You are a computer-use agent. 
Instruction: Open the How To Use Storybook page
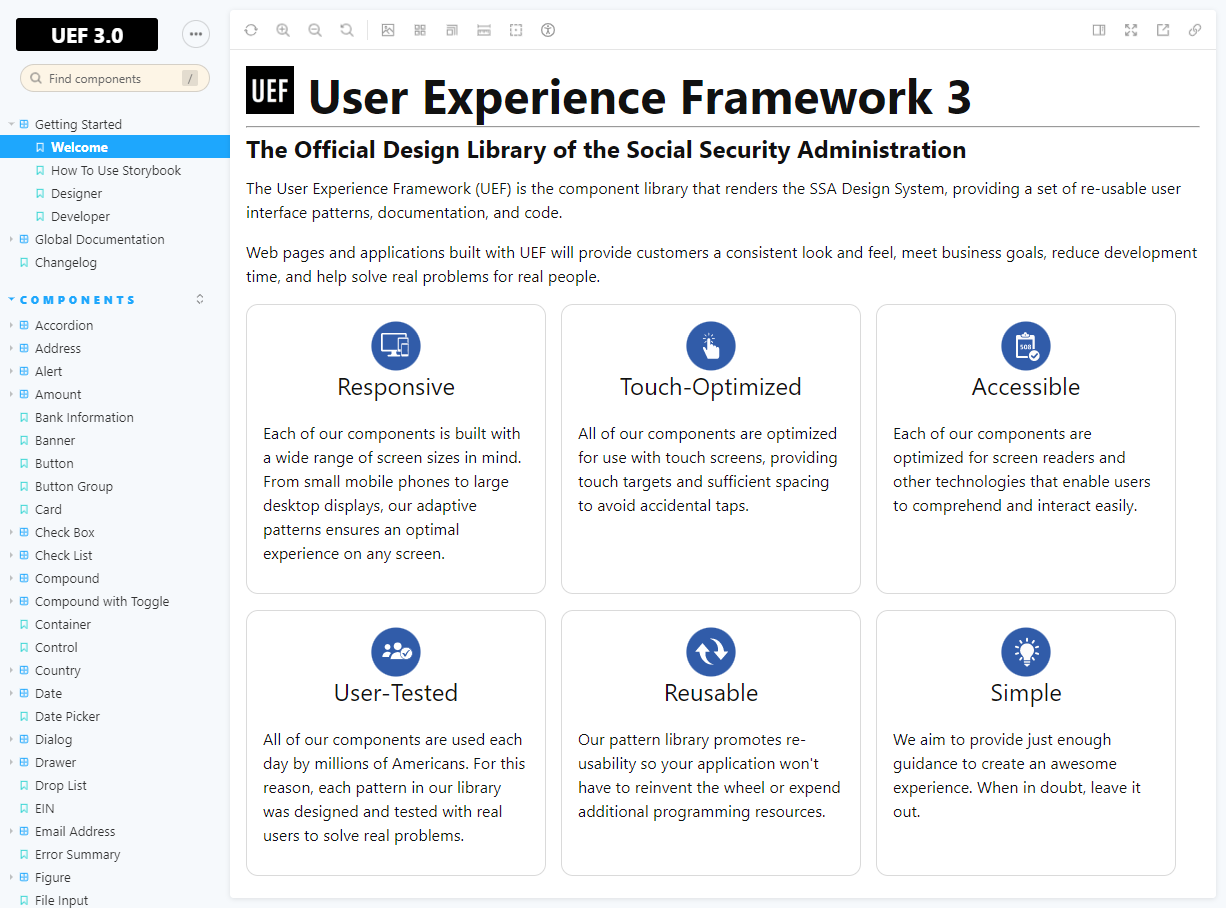[x=115, y=170]
